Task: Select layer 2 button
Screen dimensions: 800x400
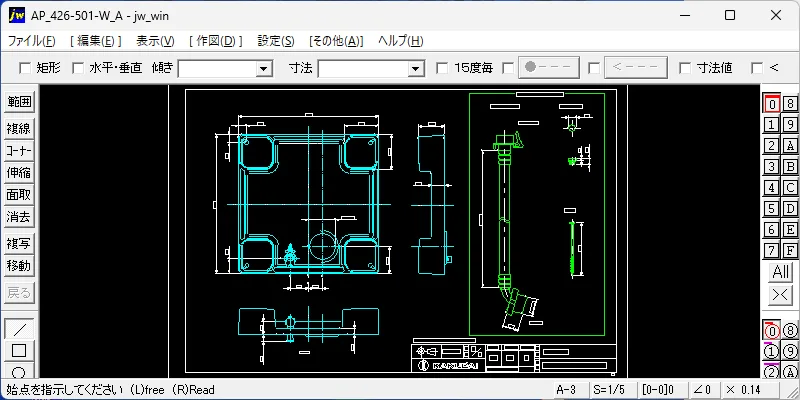Action: coord(772,145)
